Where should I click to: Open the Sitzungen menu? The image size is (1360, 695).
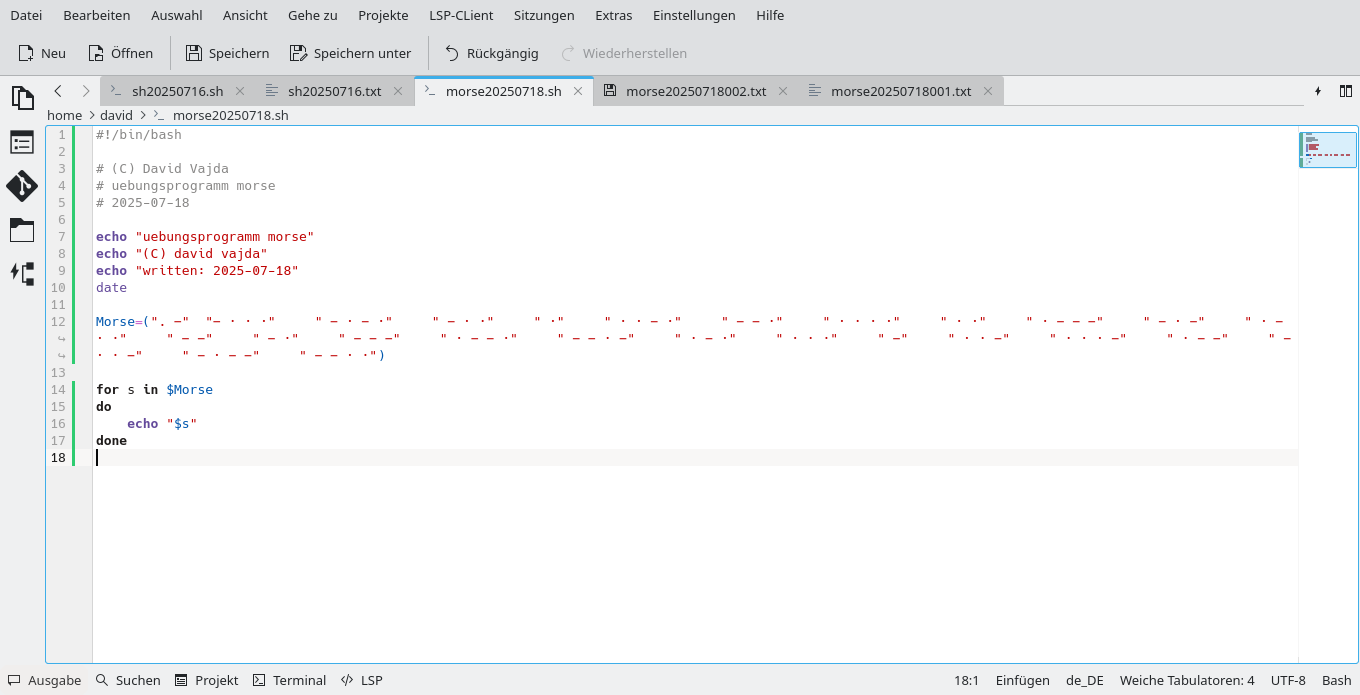click(x=544, y=15)
